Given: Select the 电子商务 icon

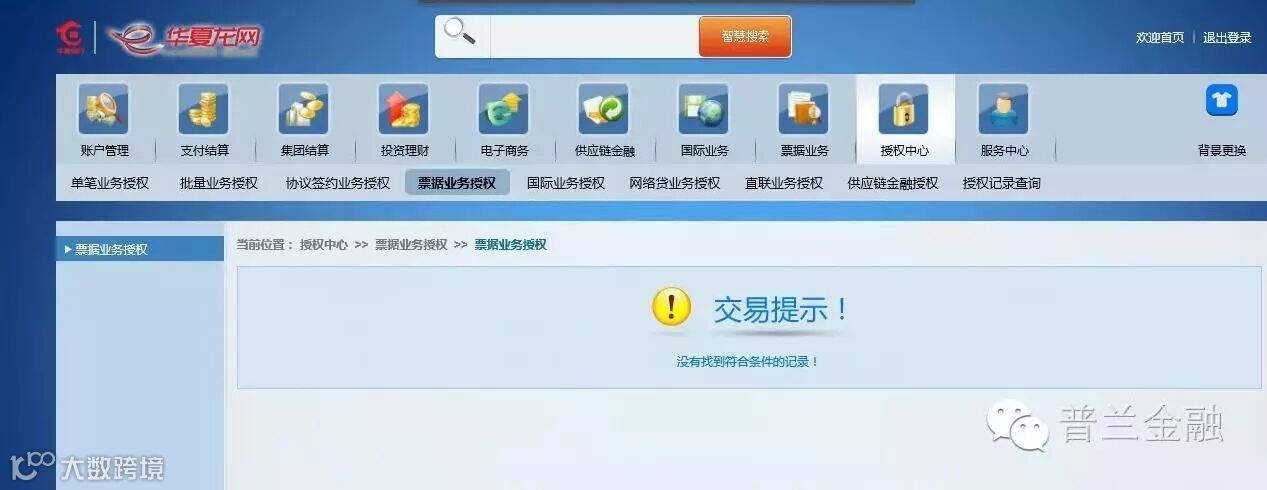Looking at the screenshot, I should point(504,109).
